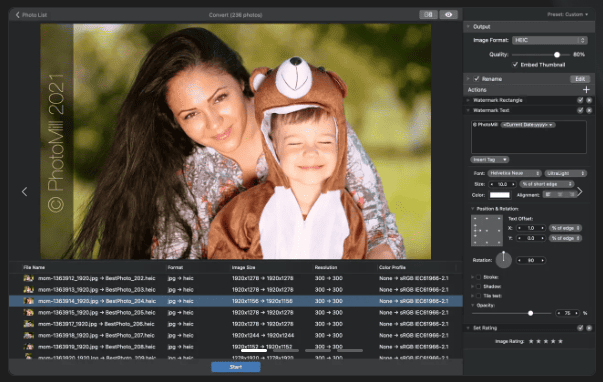Disable the Watermark Text action checkmark
This screenshot has height=382, width=603.
tap(580, 110)
